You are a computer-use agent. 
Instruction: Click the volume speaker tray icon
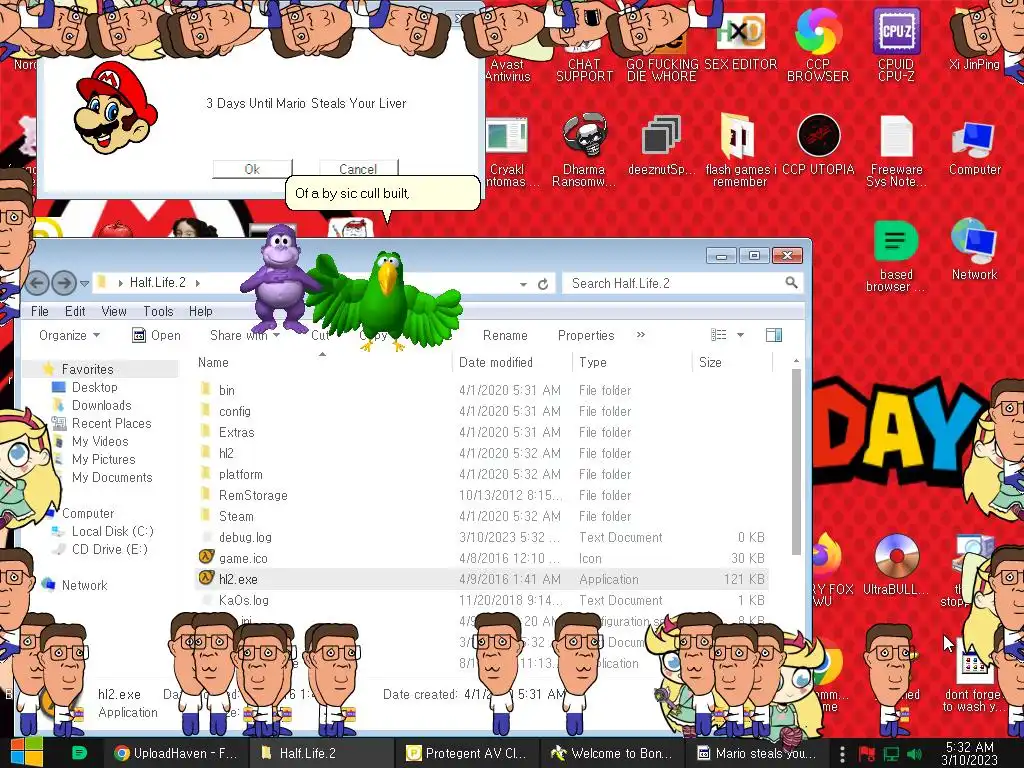914,754
